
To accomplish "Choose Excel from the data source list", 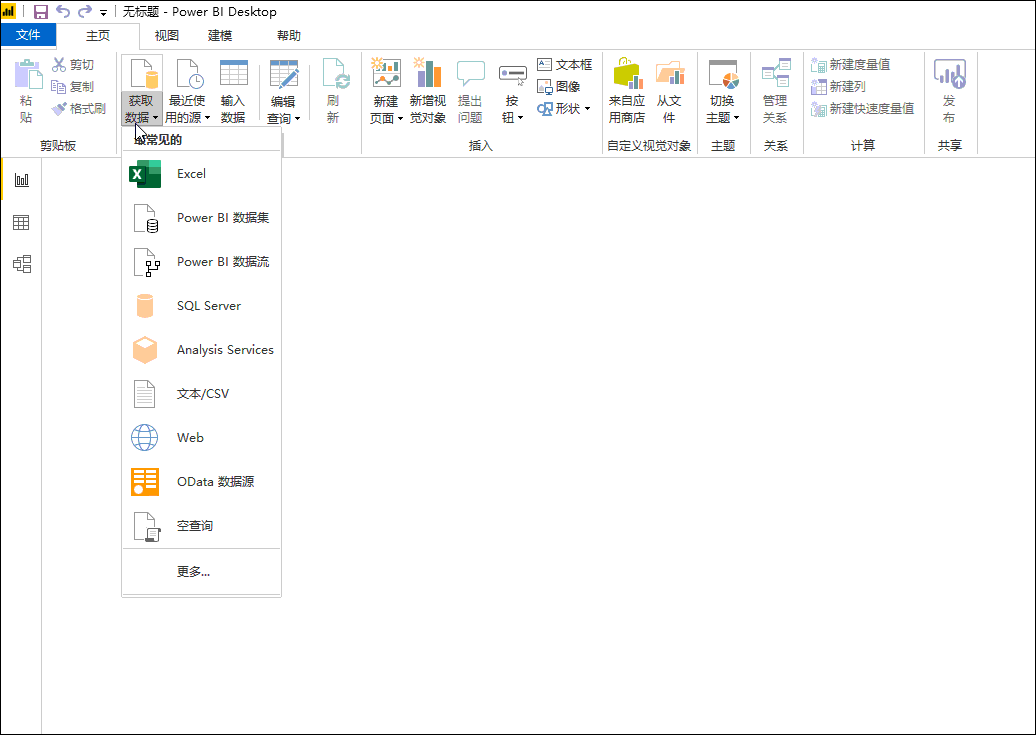I will (x=202, y=174).
